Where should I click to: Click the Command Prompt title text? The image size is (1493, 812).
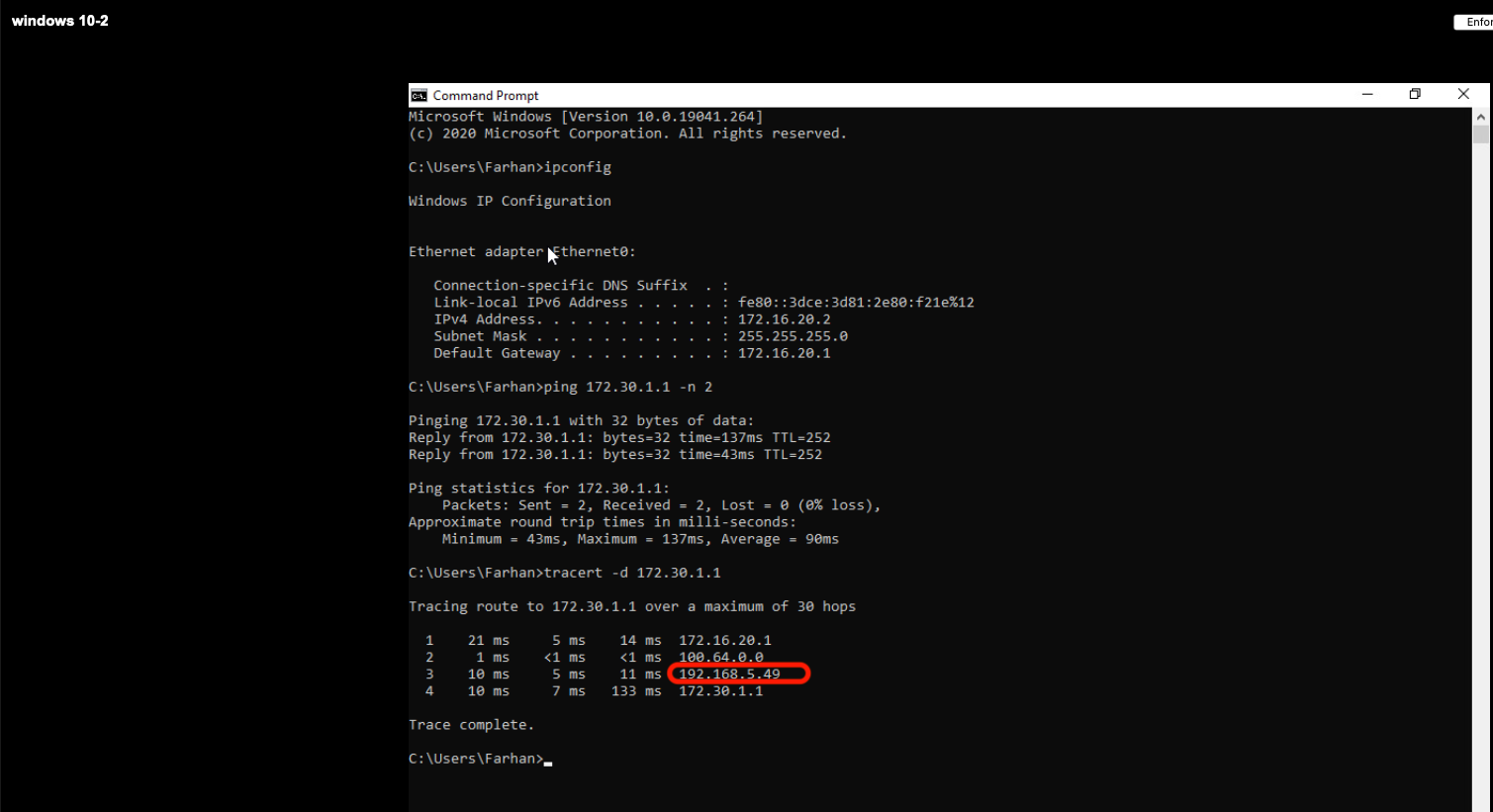click(486, 95)
